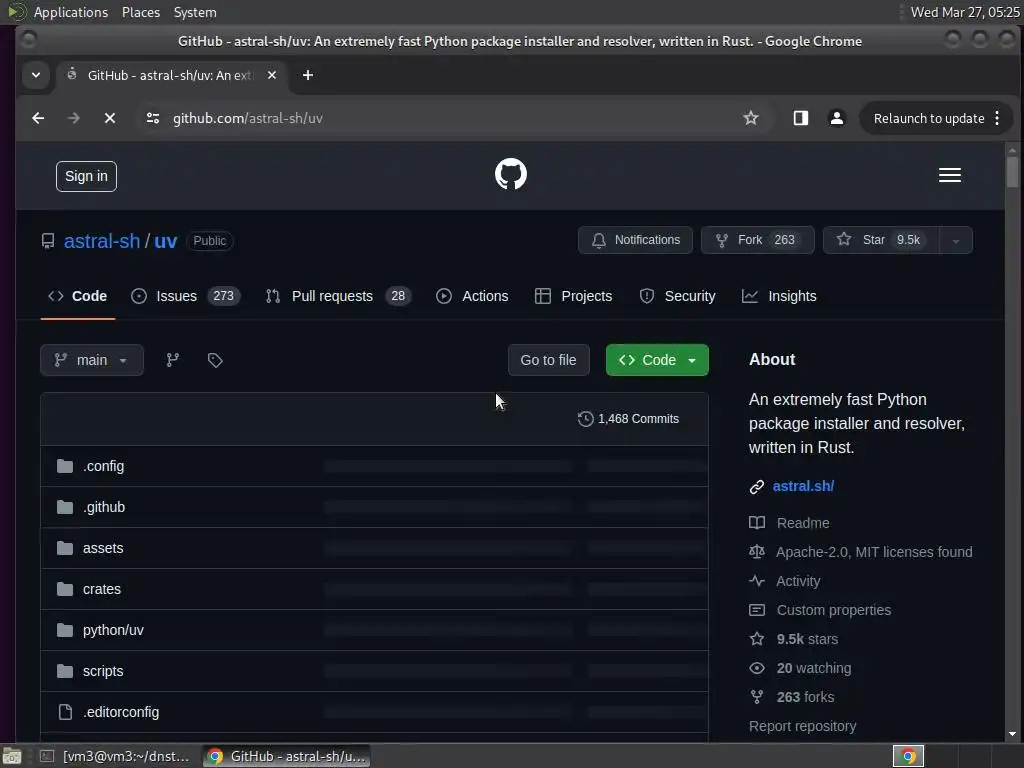The width and height of the screenshot is (1024, 768).
Task: Open the crates folder
Action: tap(101, 589)
